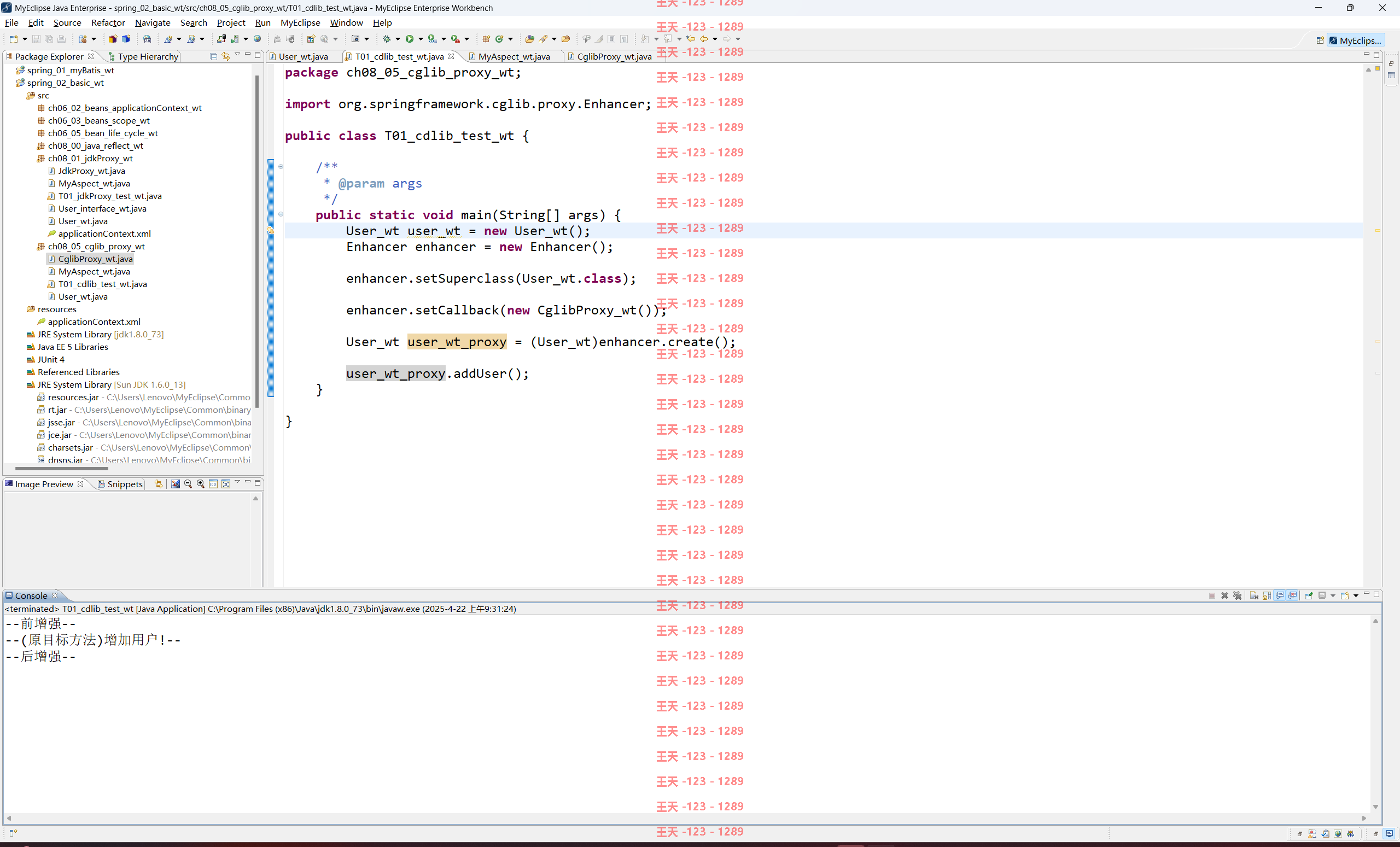Image resolution: width=1400 pixels, height=847 pixels.
Task: Select the Referenced Libraries node
Action: tap(78, 372)
